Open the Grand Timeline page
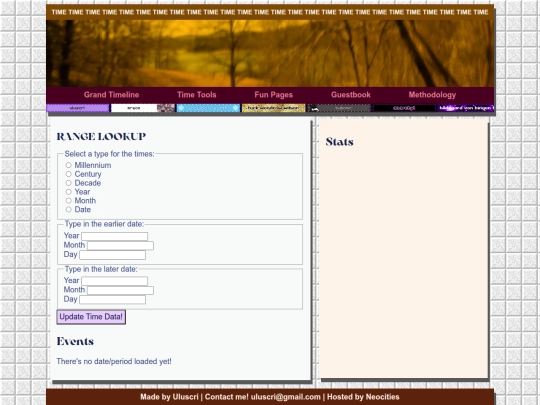 coord(111,95)
